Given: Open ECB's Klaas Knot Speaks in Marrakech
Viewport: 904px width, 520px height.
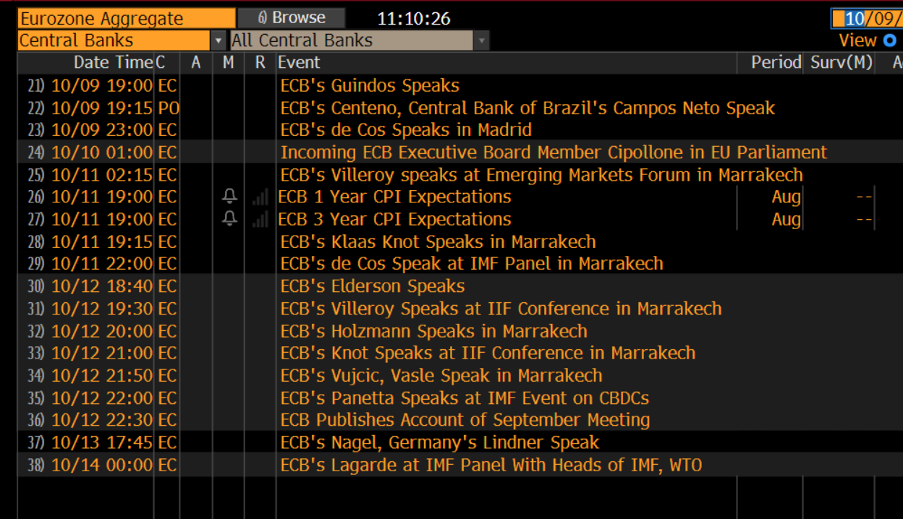Looking at the screenshot, I should tap(438, 242).
